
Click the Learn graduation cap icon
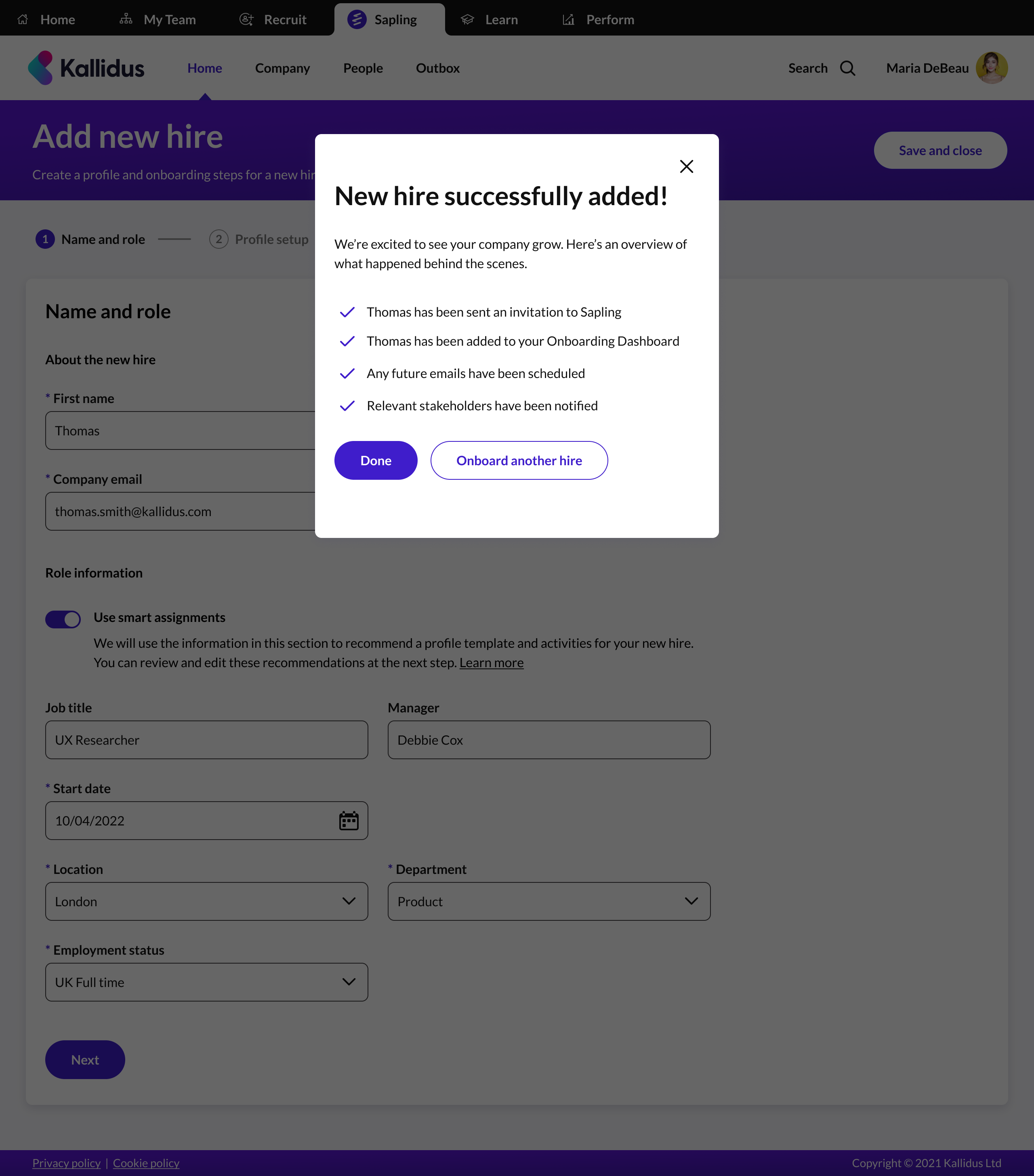pos(467,19)
